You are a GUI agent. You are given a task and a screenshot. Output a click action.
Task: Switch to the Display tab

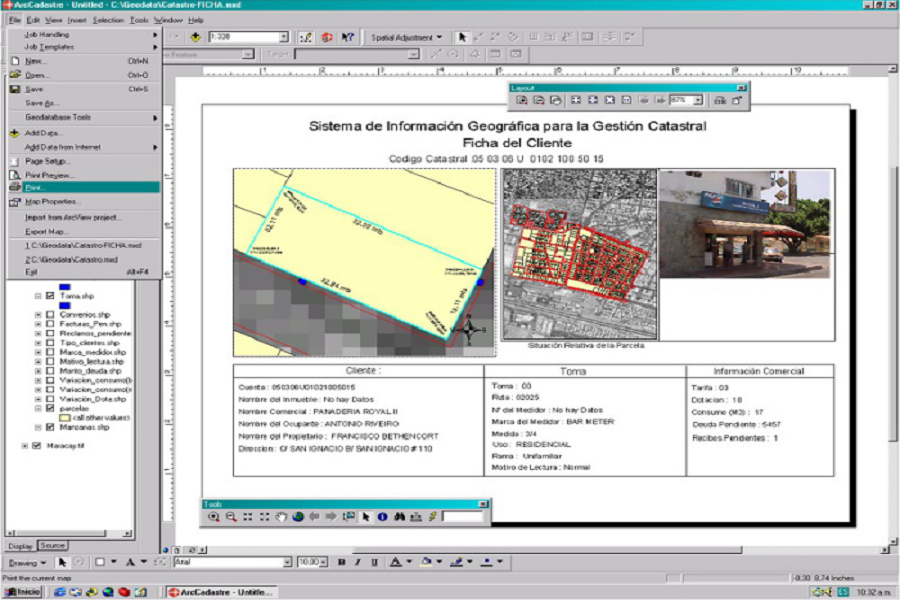(21, 546)
